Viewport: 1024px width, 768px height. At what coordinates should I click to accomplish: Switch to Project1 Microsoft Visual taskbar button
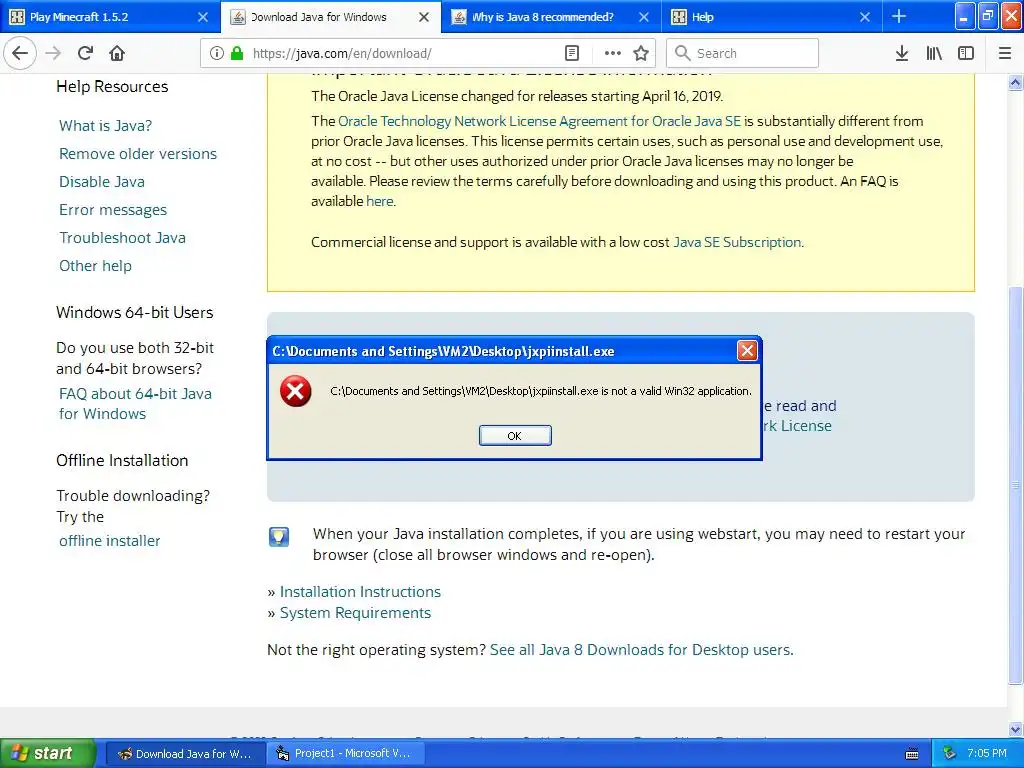pyautogui.click(x=345, y=754)
